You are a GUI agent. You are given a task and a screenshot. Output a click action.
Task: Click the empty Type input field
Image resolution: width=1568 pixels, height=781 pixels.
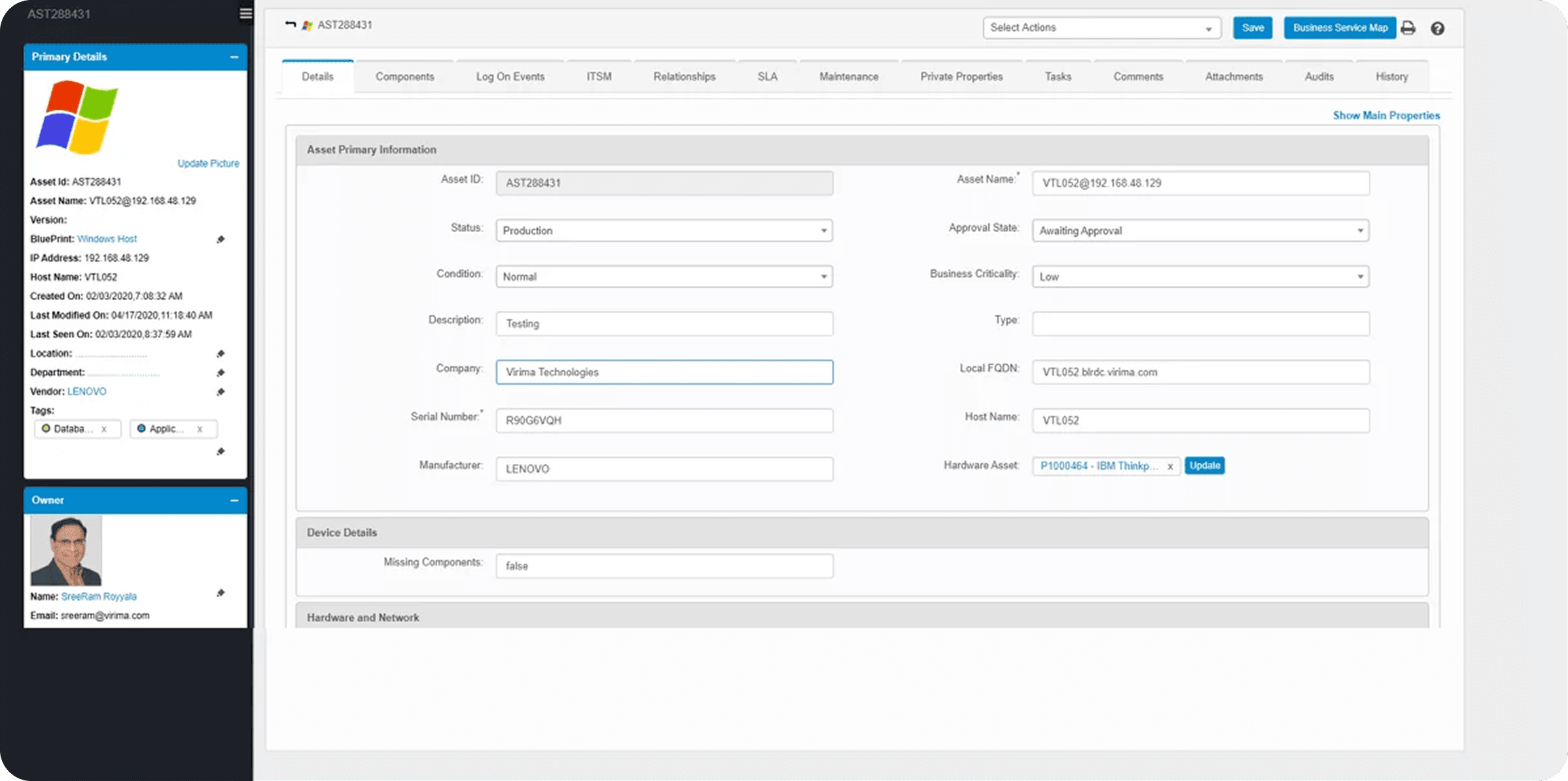pyautogui.click(x=1201, y=324)
